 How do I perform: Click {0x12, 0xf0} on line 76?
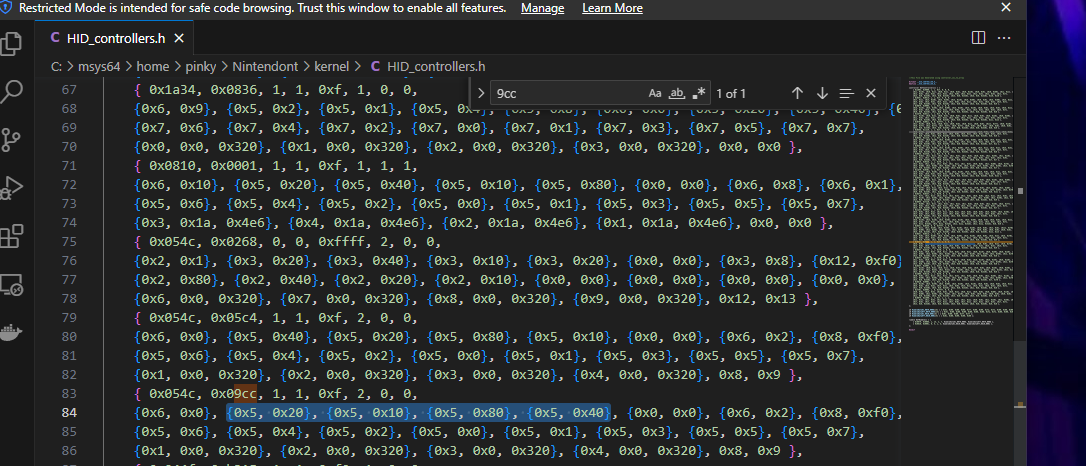tap(857, 260)
